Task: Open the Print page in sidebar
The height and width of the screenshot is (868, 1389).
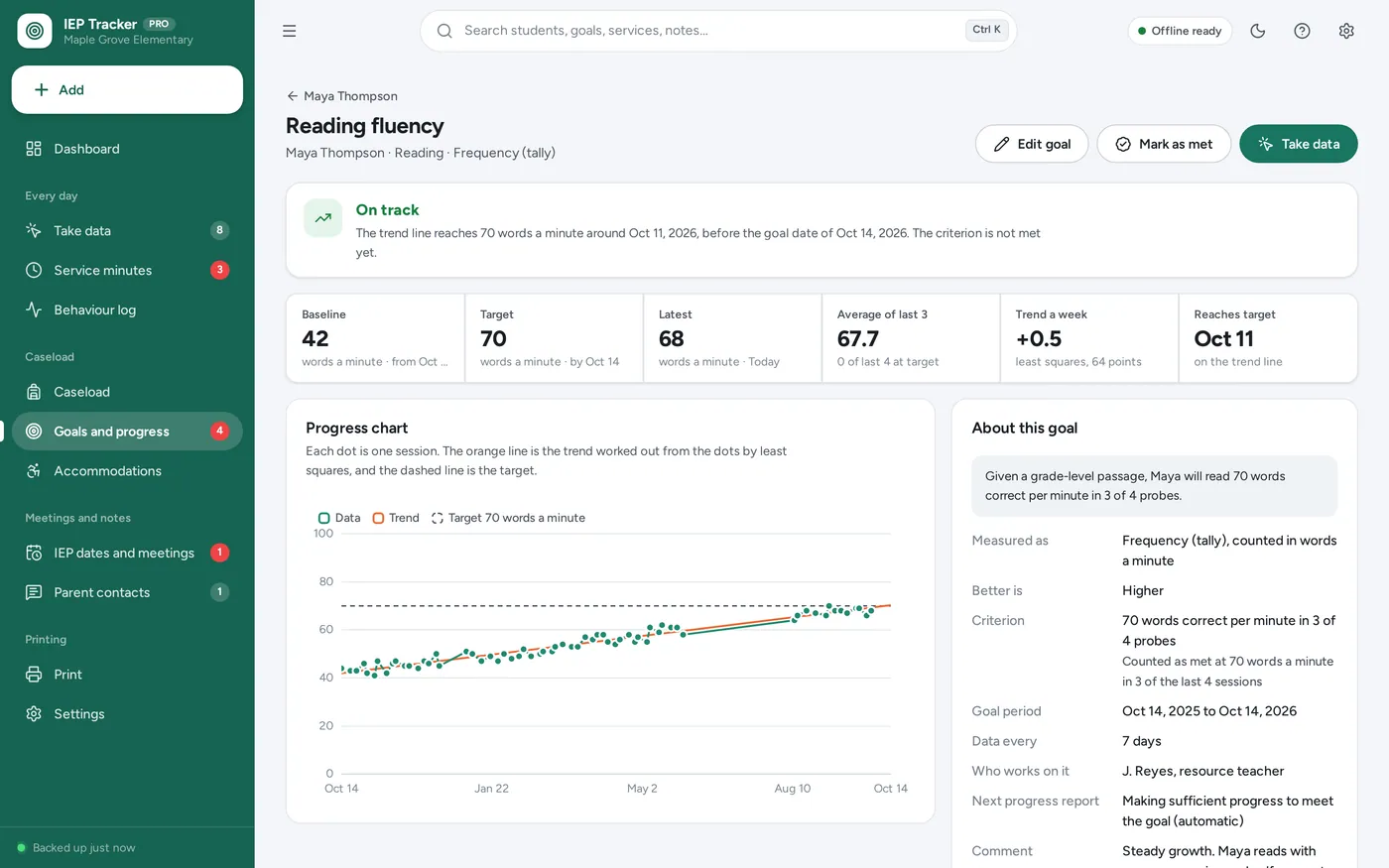Action: (x=127, y=675)
